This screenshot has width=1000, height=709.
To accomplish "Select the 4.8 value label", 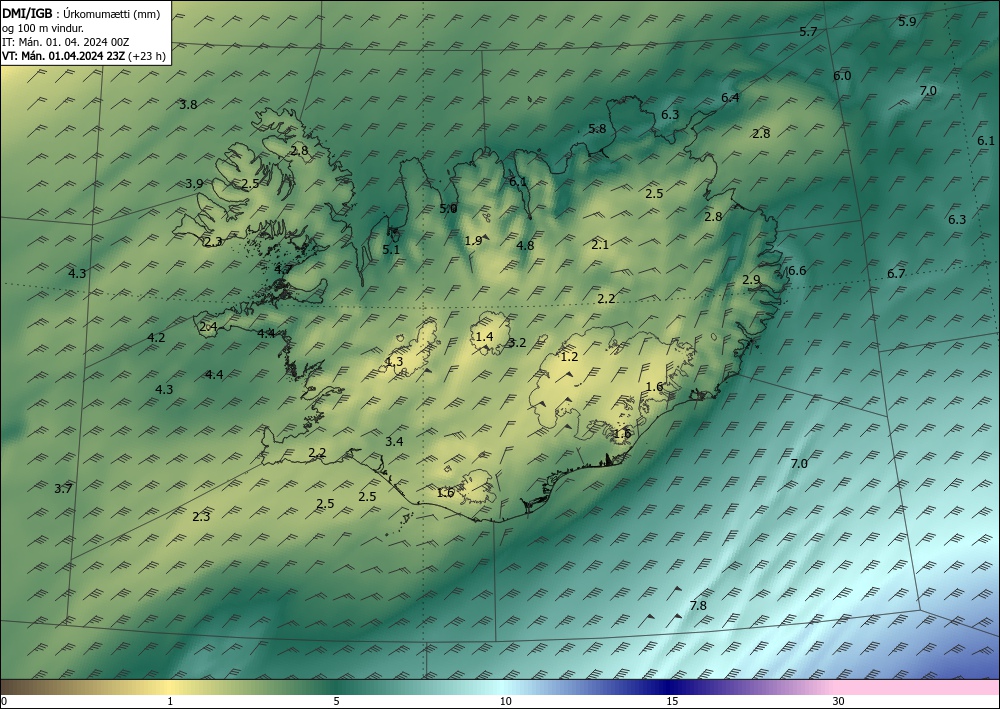I will pos(525,245).
